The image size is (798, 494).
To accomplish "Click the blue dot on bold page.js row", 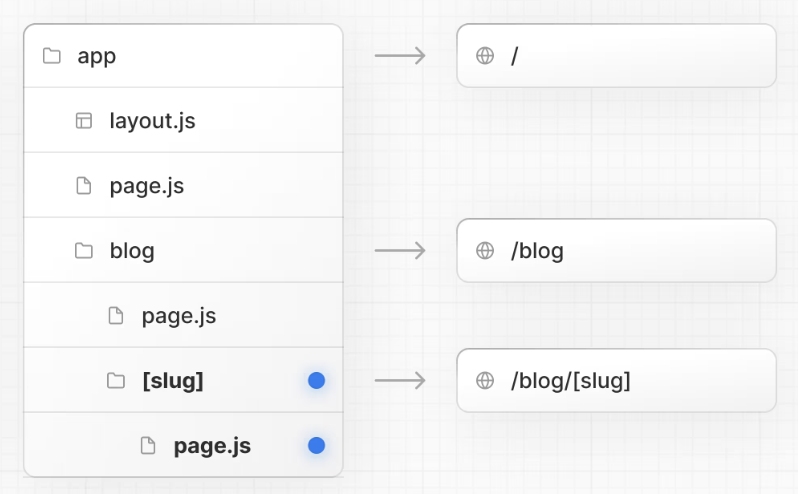I will coord(316,446).
